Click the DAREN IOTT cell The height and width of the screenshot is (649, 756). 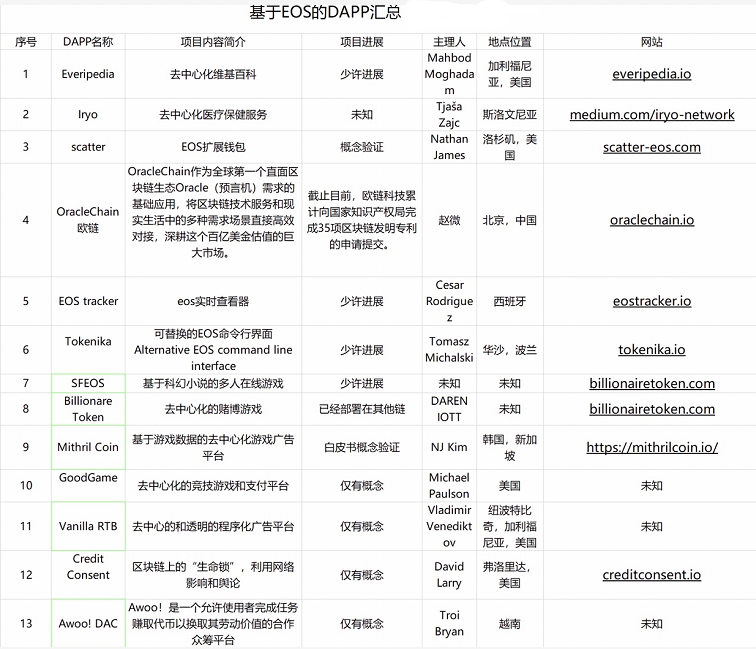pyautogui.click(x=449, y=409)
